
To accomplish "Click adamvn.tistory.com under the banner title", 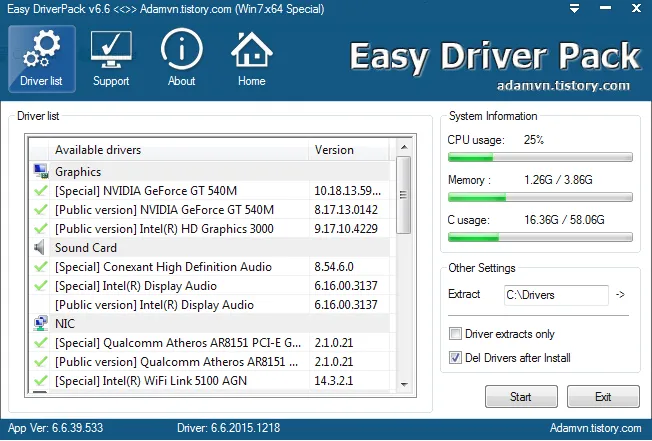I will point(563,86).
